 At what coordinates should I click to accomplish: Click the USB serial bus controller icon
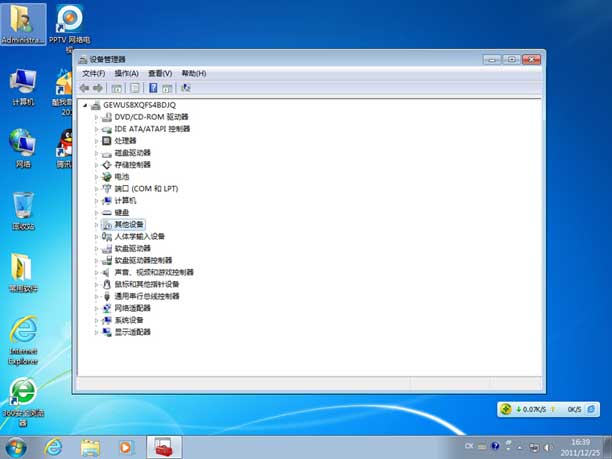click(107, 296)
